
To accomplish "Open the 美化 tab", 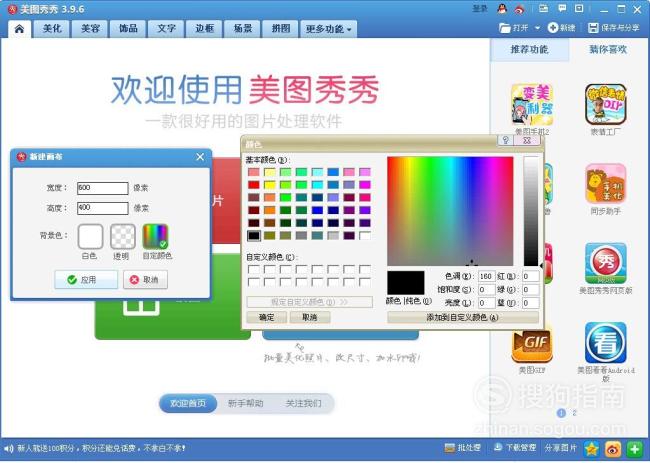I will point(52,29).
